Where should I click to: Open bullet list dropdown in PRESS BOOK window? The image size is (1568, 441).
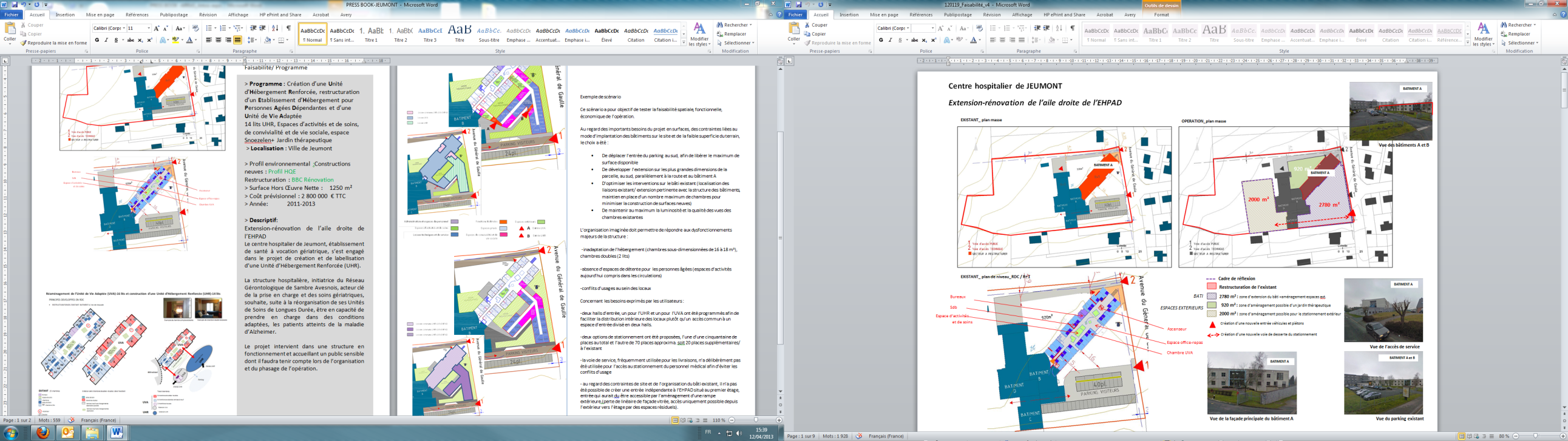(x=216, y=28)
